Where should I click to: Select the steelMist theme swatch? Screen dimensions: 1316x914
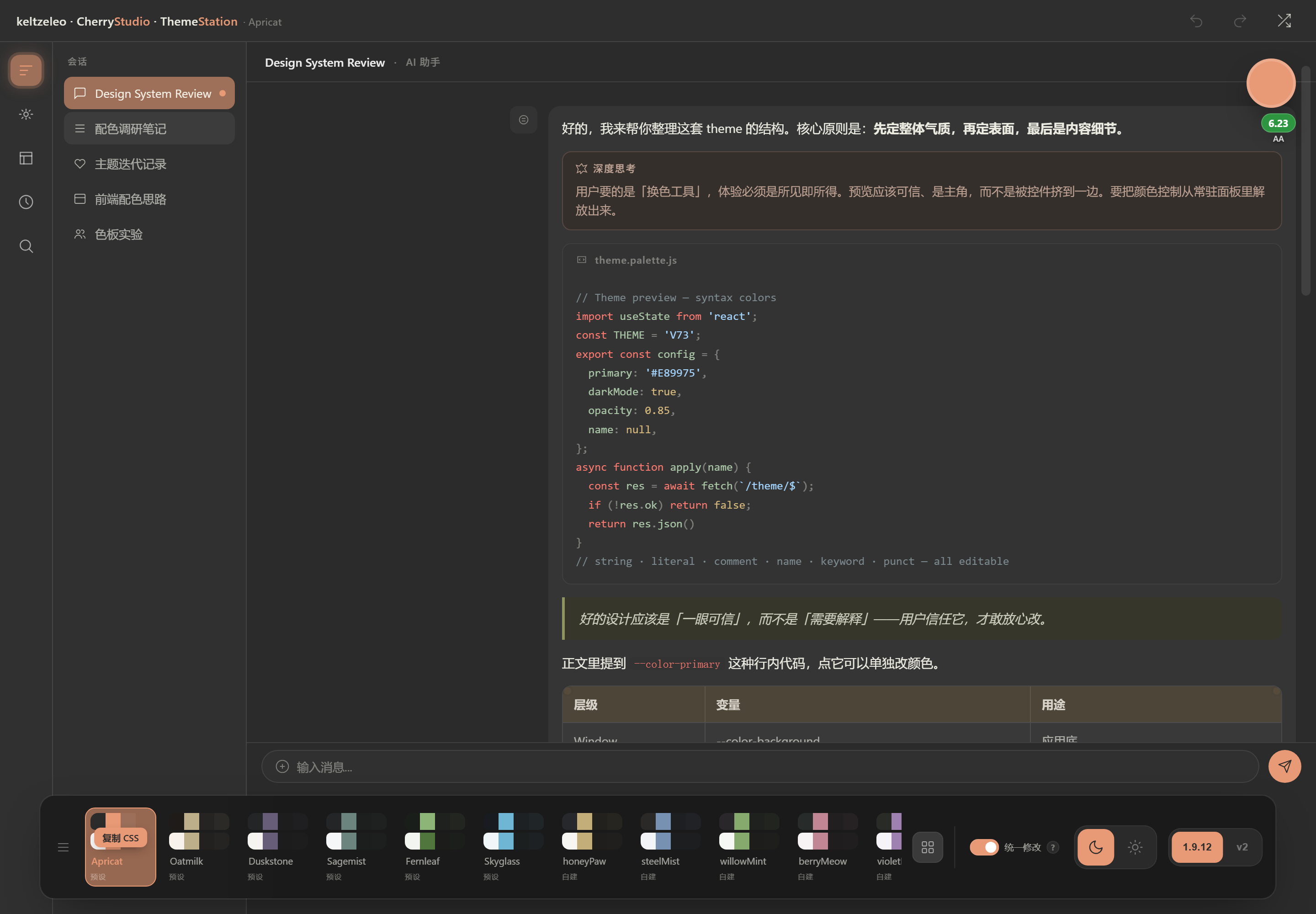[x=670, y=847]
